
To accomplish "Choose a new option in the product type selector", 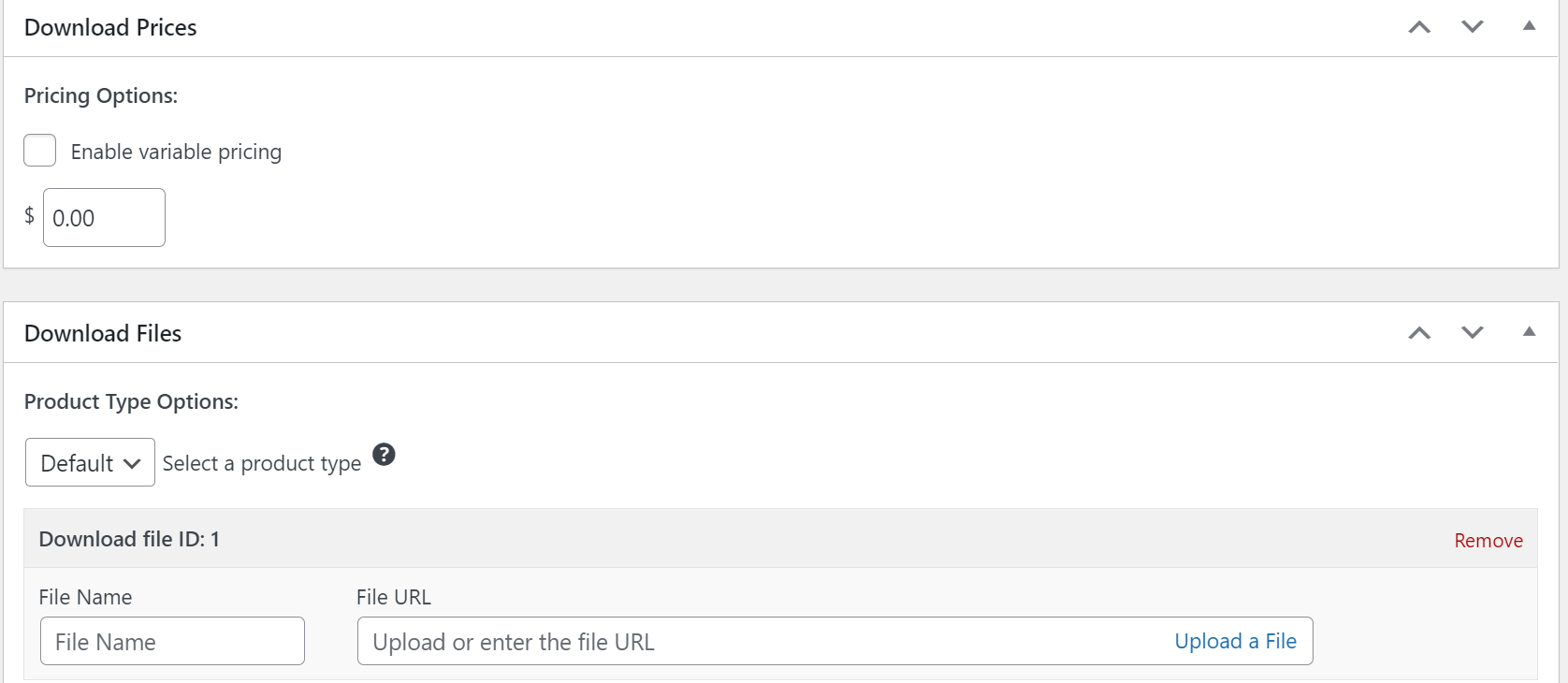I will pos(89,462).
